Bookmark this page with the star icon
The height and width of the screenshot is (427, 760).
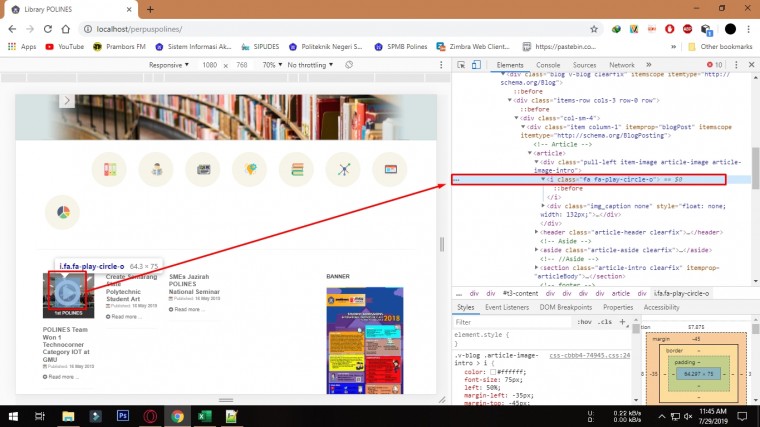tap(594, 29)
